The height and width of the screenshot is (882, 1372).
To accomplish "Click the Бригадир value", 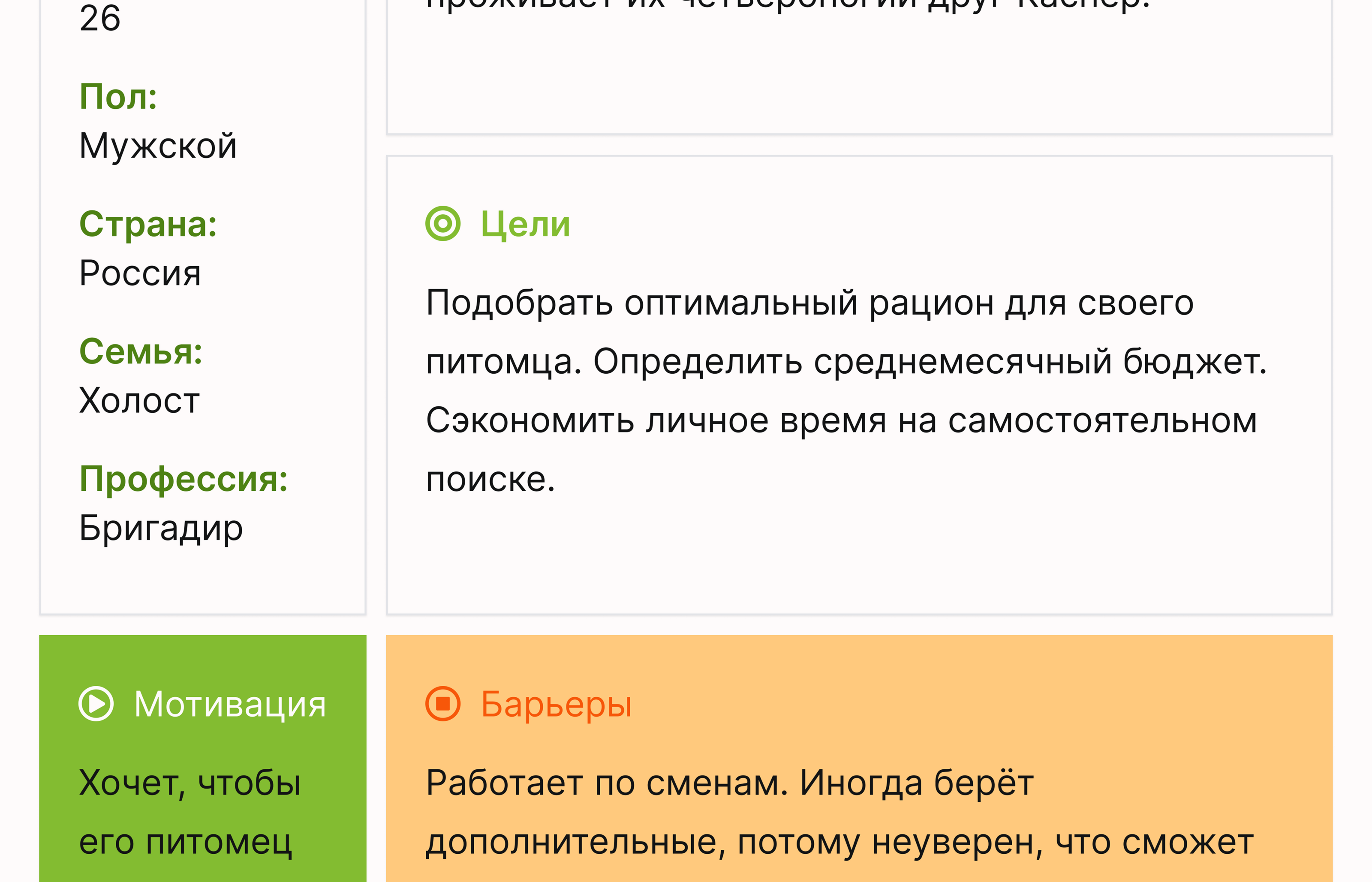I will coord(161,528).
